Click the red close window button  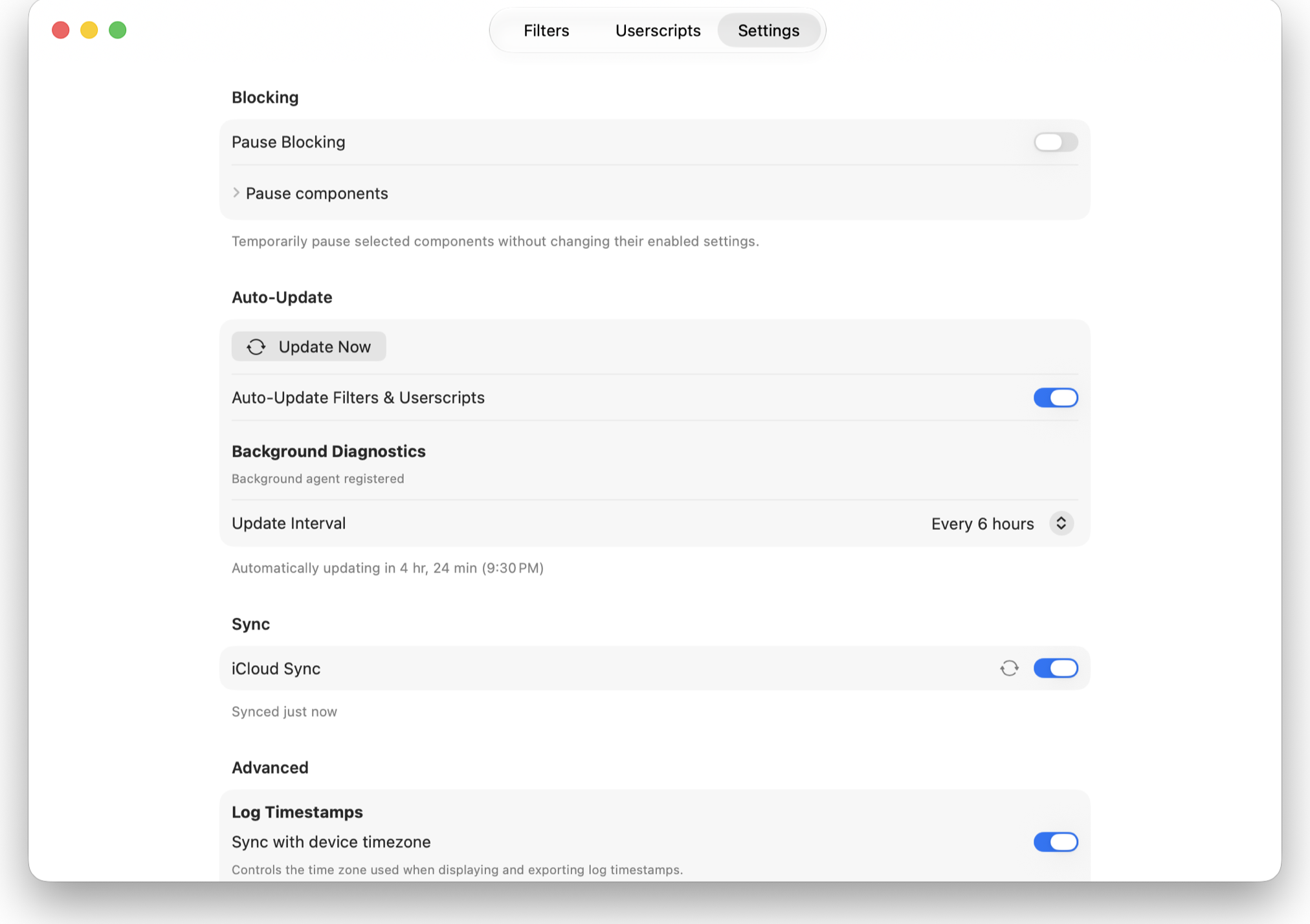point(61,30)
